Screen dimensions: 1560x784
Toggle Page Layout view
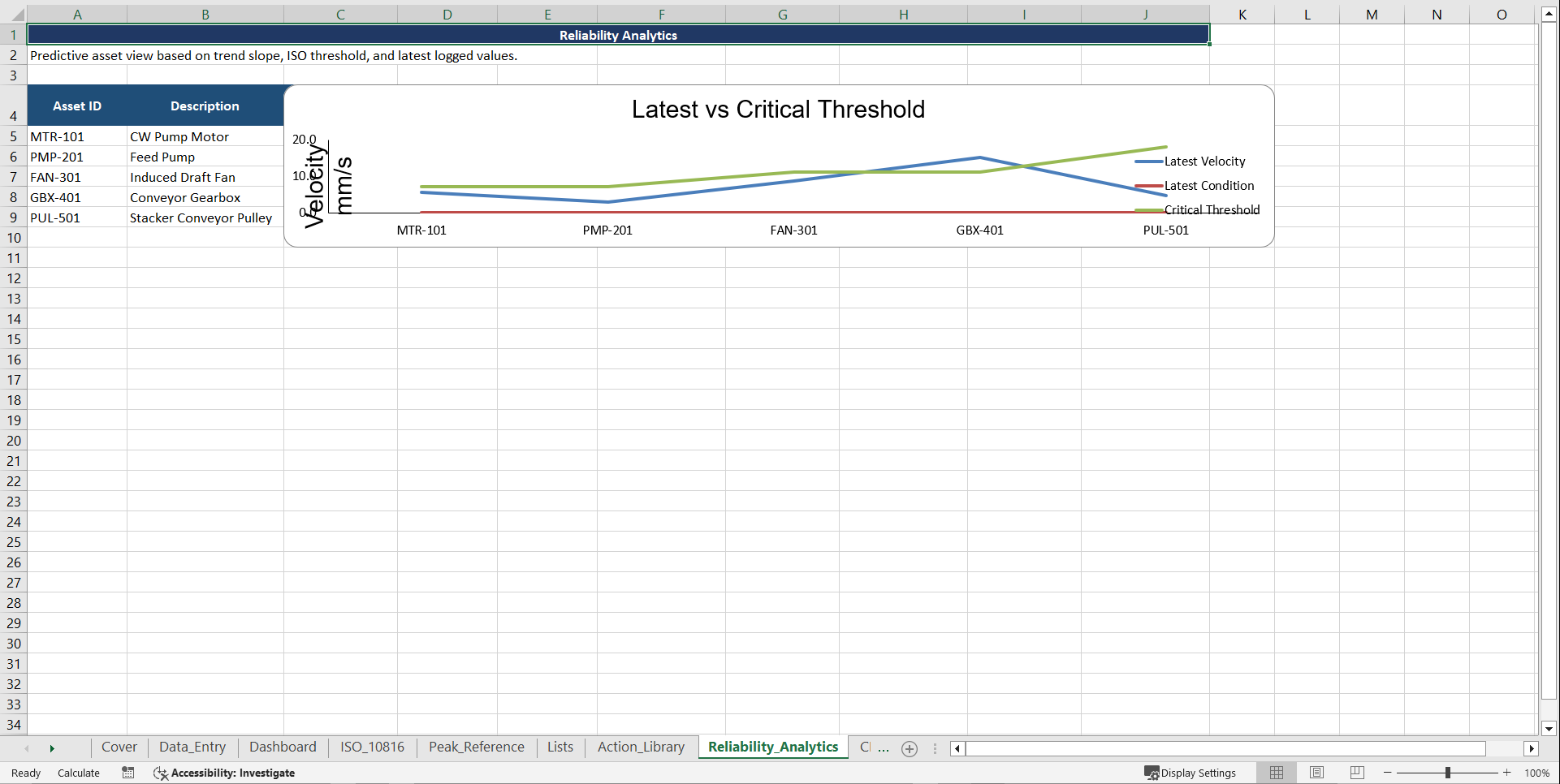pos(1316,773)
